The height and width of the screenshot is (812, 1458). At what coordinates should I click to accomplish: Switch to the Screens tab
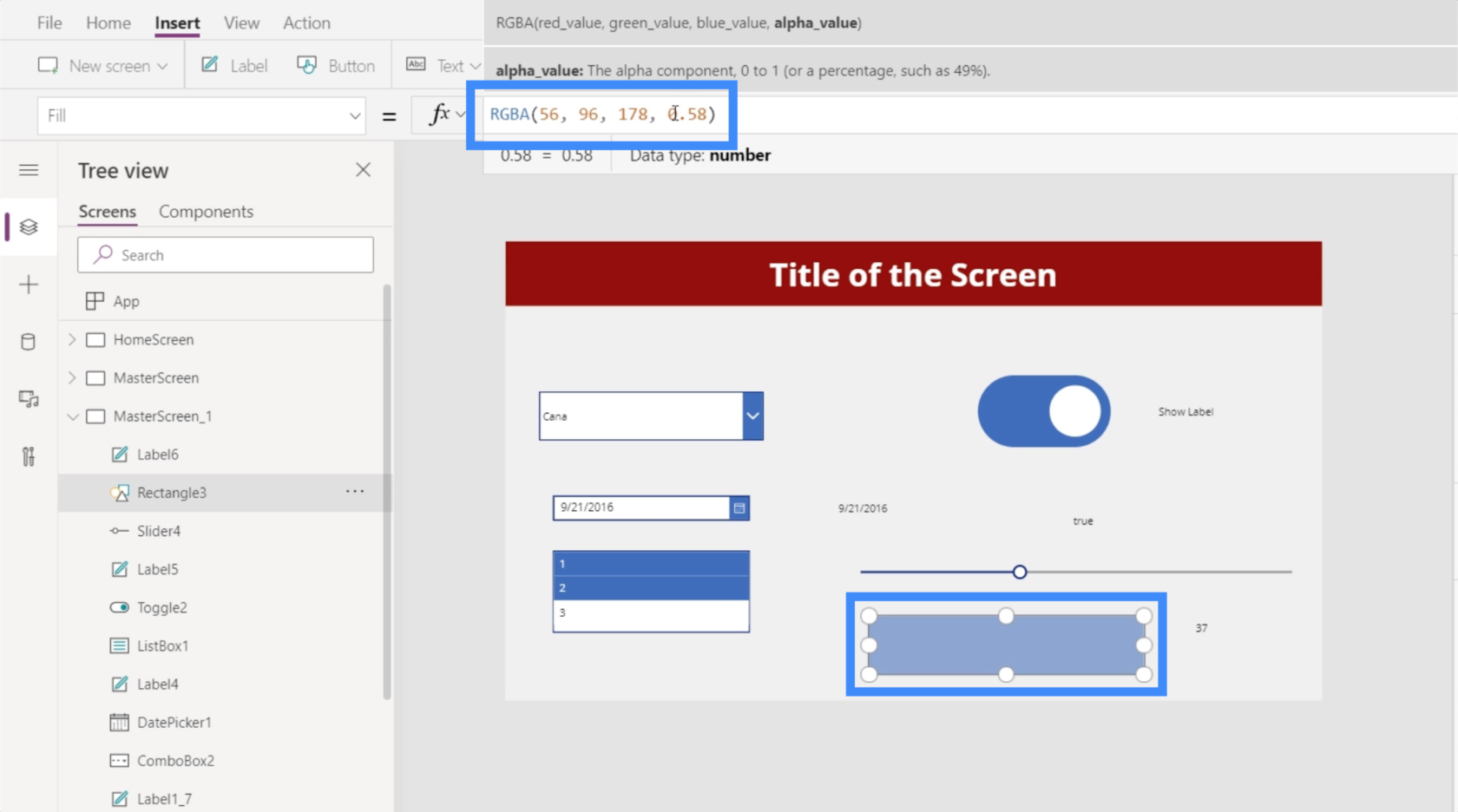[x=108, y=212]
